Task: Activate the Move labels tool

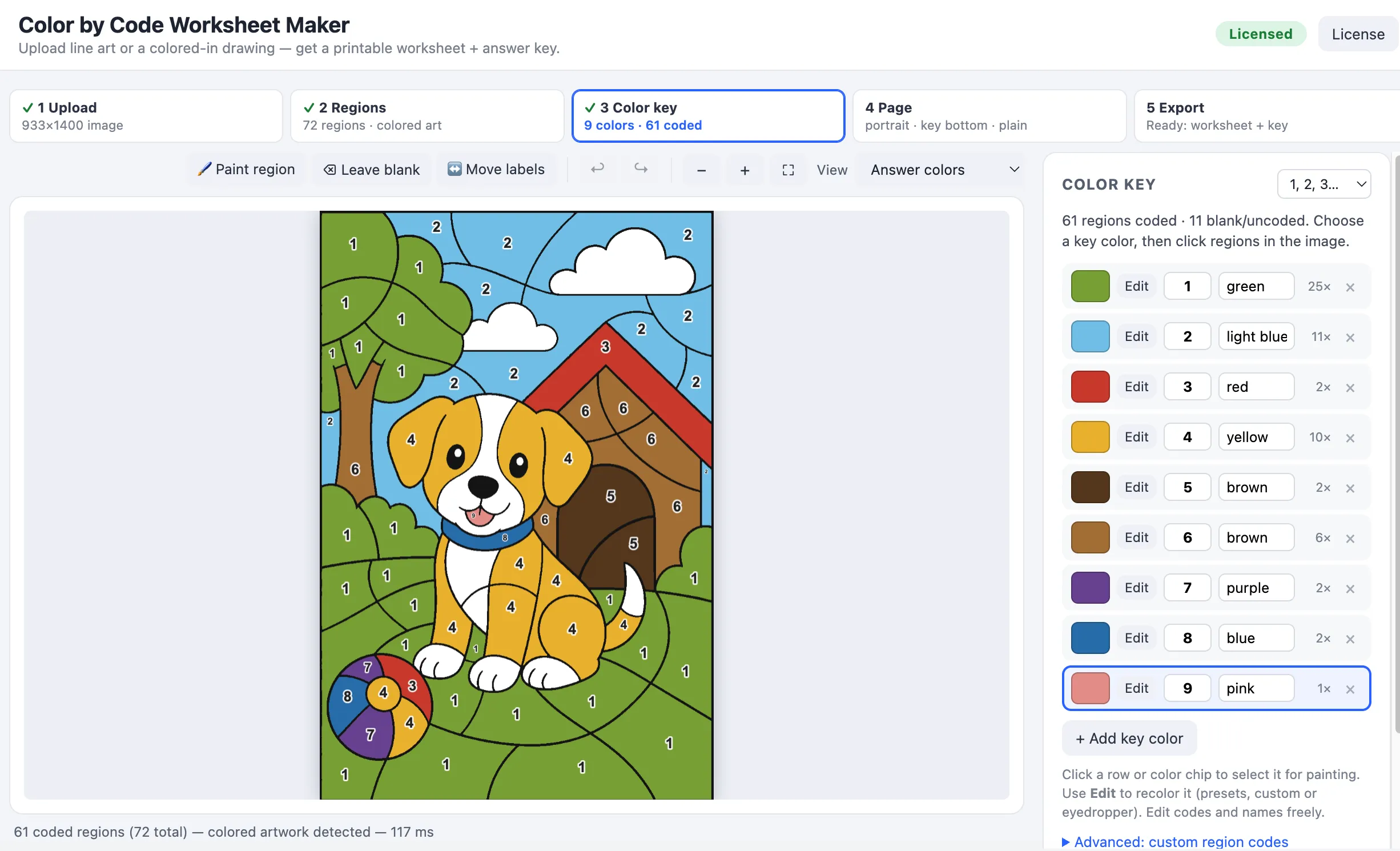Action: tap(496, 170)
